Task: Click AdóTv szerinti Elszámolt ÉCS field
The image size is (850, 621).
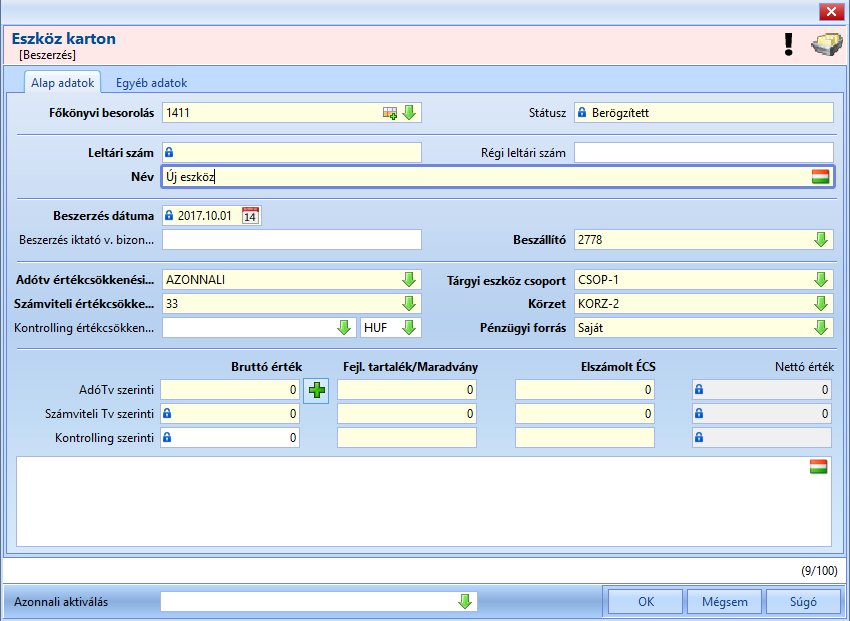Action: 585,390
